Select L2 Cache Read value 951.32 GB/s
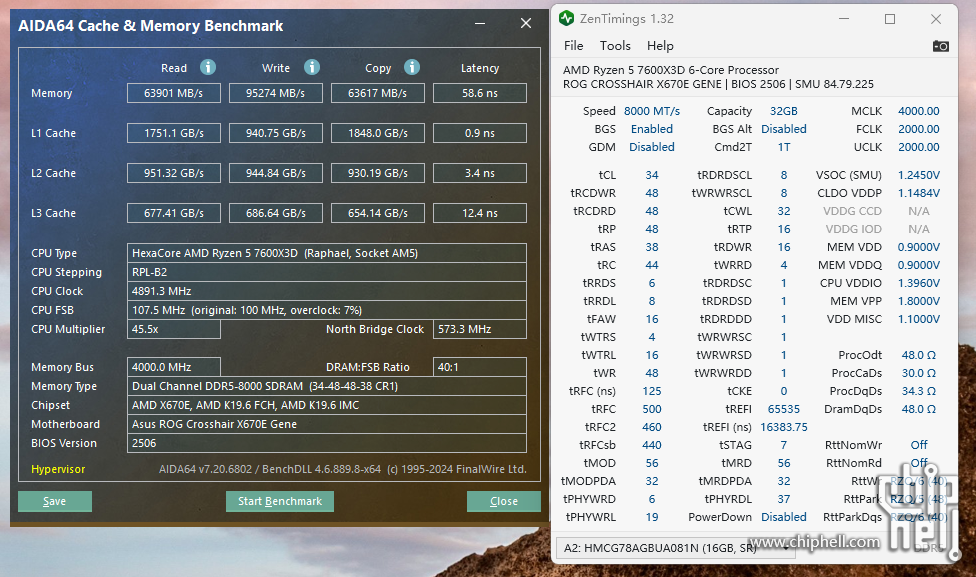Viewport: 976px width, 577px height. coord(174,173)
